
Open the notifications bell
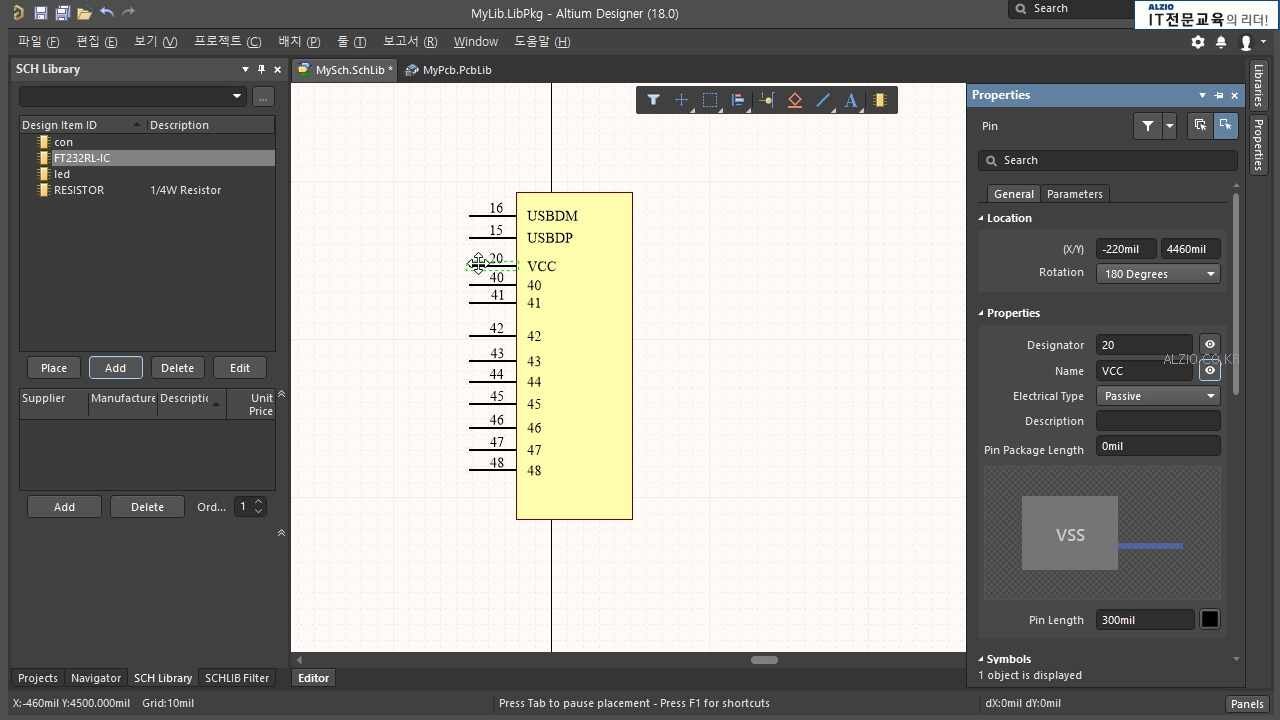(x=1221, y=42)
